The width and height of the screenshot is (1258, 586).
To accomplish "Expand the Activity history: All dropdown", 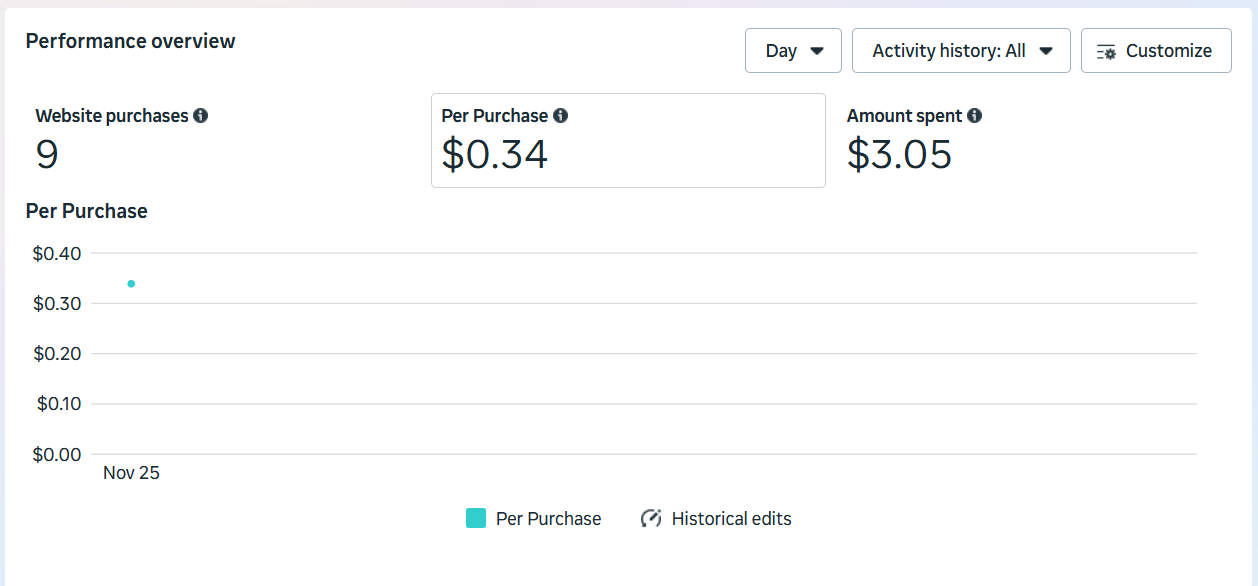I will [961, 51].
